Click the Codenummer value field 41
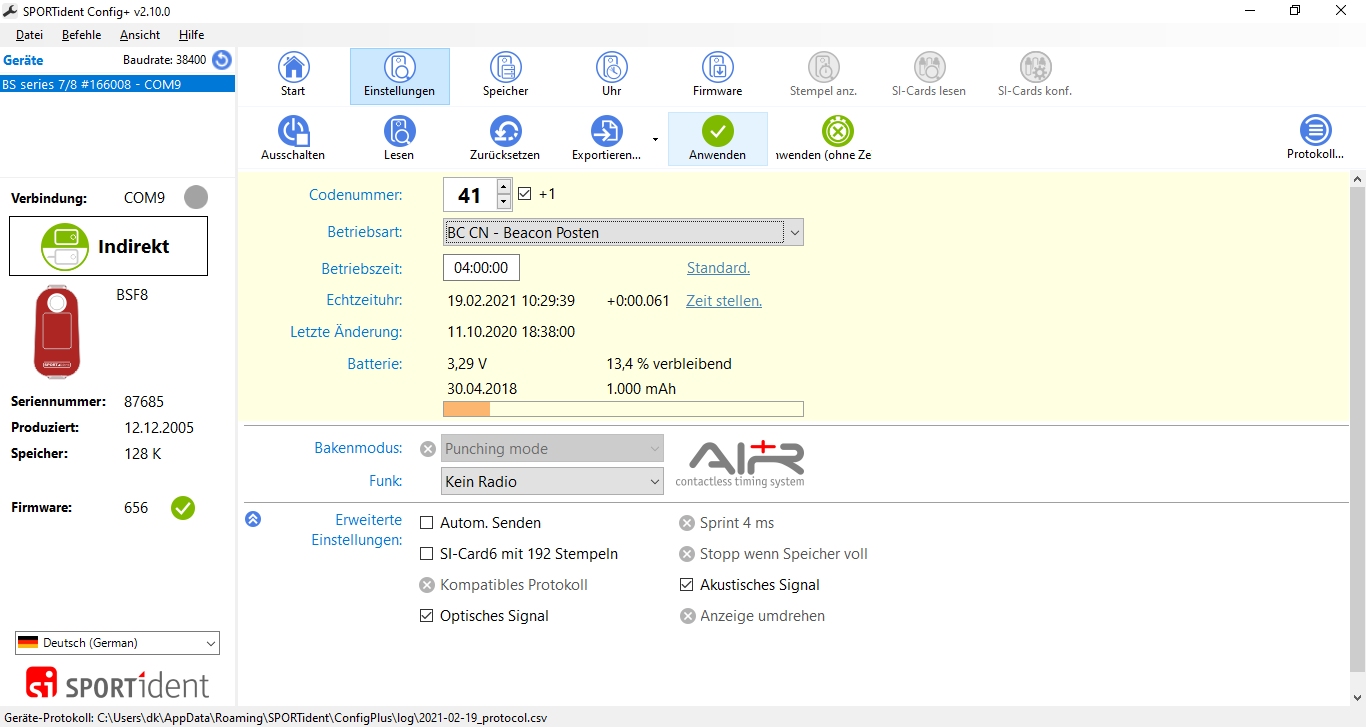The height and width of the screenshot is (727, 1366). [469, 194]
